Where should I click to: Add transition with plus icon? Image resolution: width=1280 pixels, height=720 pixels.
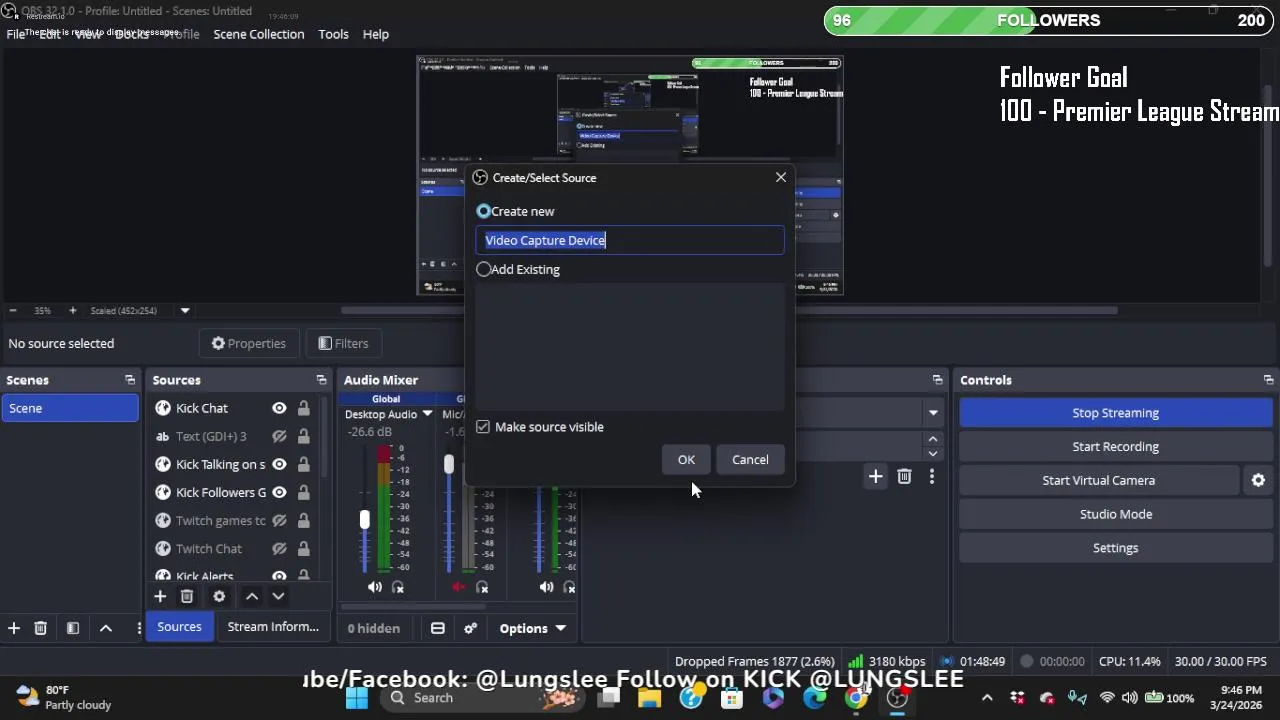pyautogui.click(x=875, y=477)
